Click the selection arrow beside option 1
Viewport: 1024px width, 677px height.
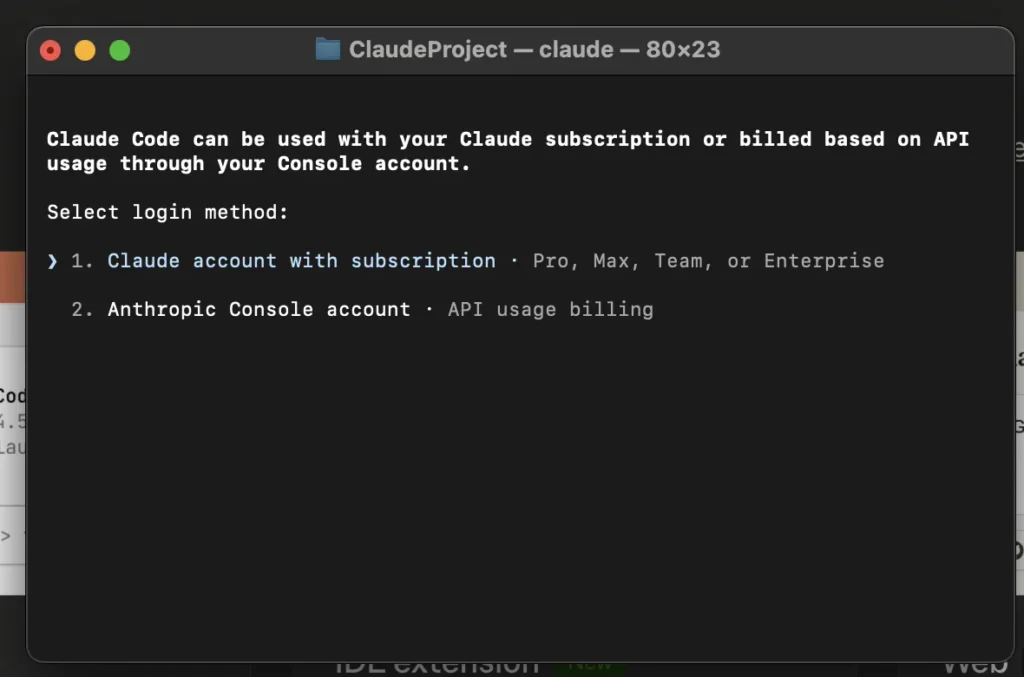(52, 261)
